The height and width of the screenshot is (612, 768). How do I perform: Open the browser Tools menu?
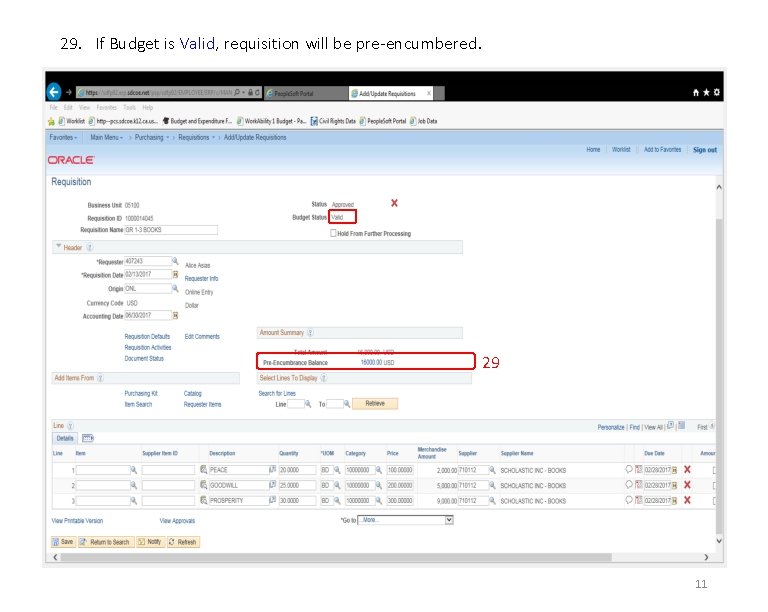tap(129, 108)
